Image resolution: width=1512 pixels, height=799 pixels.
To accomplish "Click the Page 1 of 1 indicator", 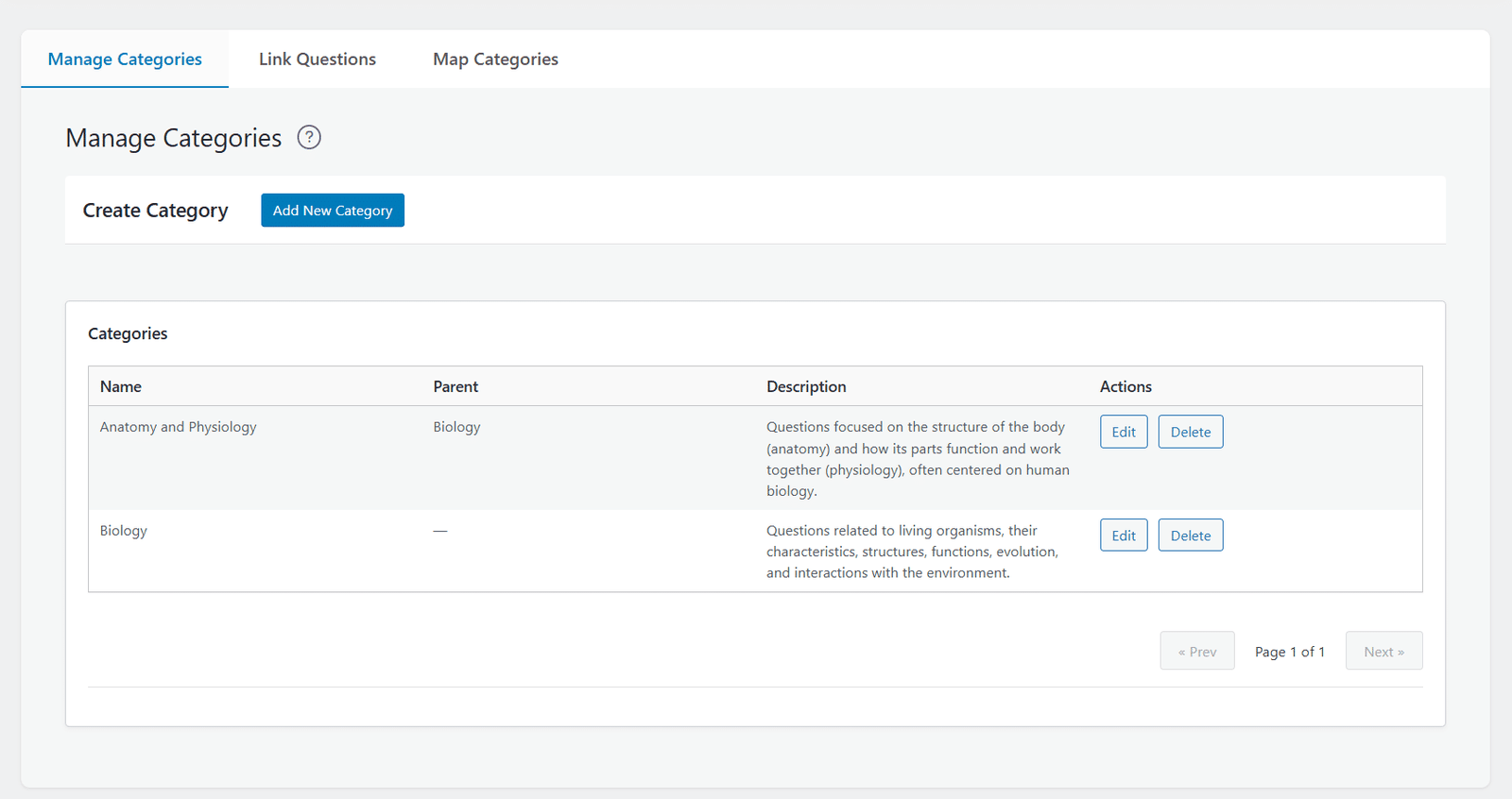I will pyautogui.click(x=1290, y=652).
